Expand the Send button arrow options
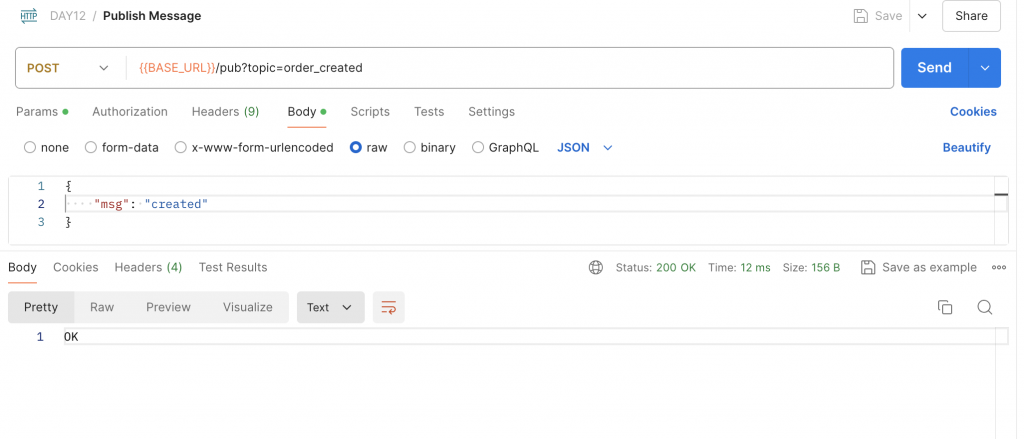The width and height of the screenshot is (1024, 439). 985,68
